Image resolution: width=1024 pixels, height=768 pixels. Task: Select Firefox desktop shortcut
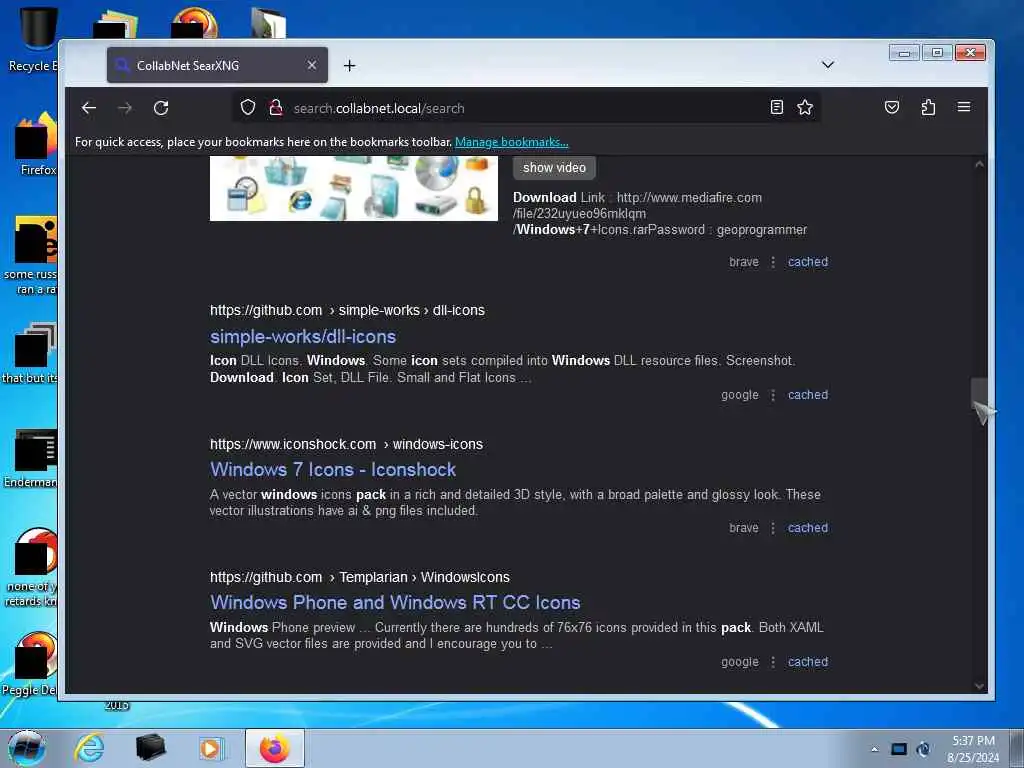click(36, 144)
